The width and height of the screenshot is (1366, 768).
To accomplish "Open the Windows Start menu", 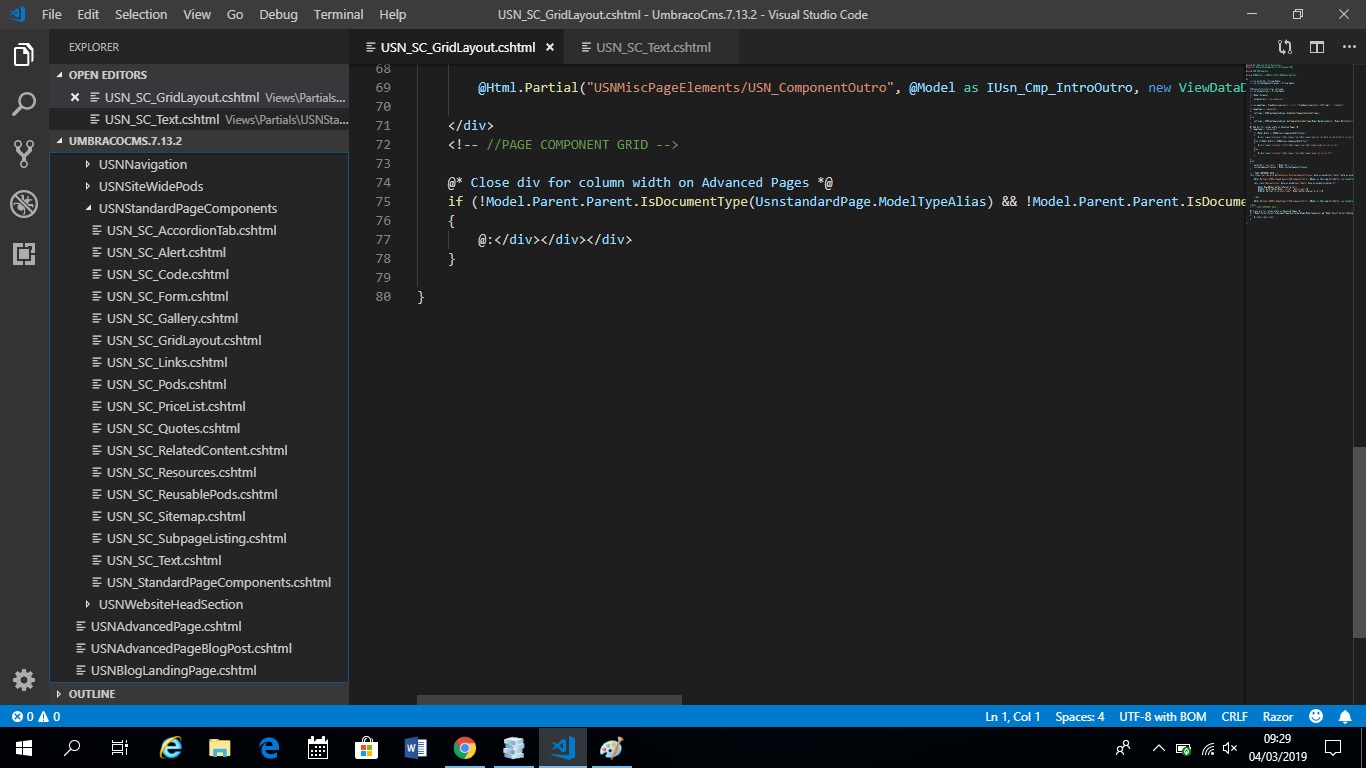I will [24, 747].
